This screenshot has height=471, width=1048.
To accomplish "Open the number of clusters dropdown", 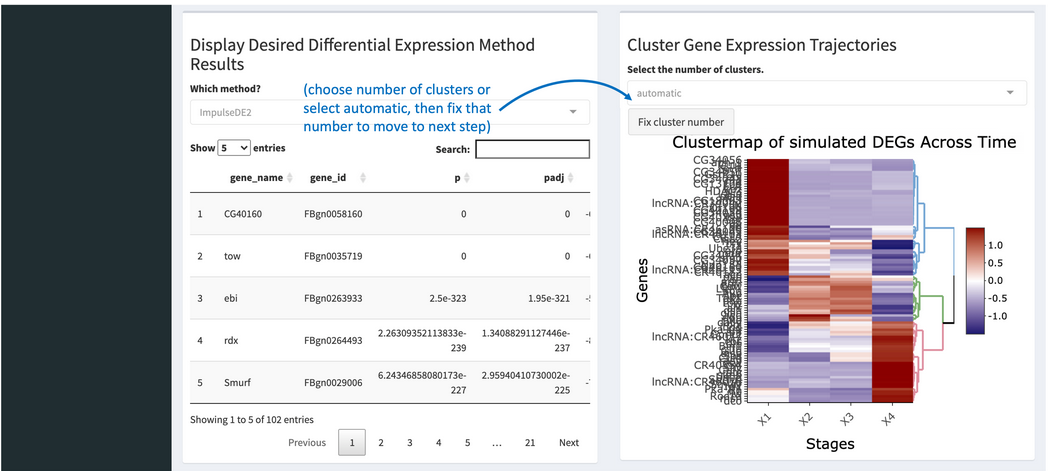I will click(x=827, y=94).
